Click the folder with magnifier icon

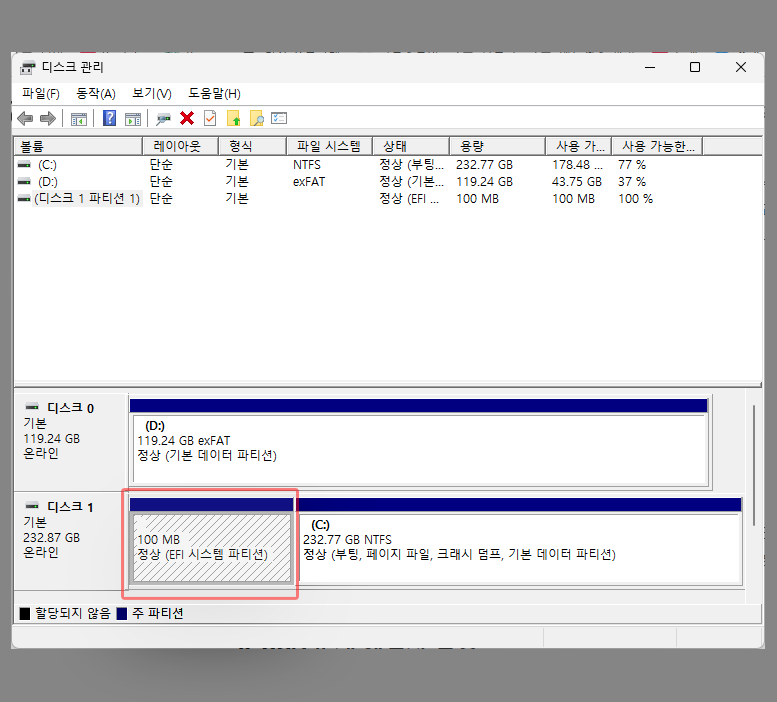257,118
